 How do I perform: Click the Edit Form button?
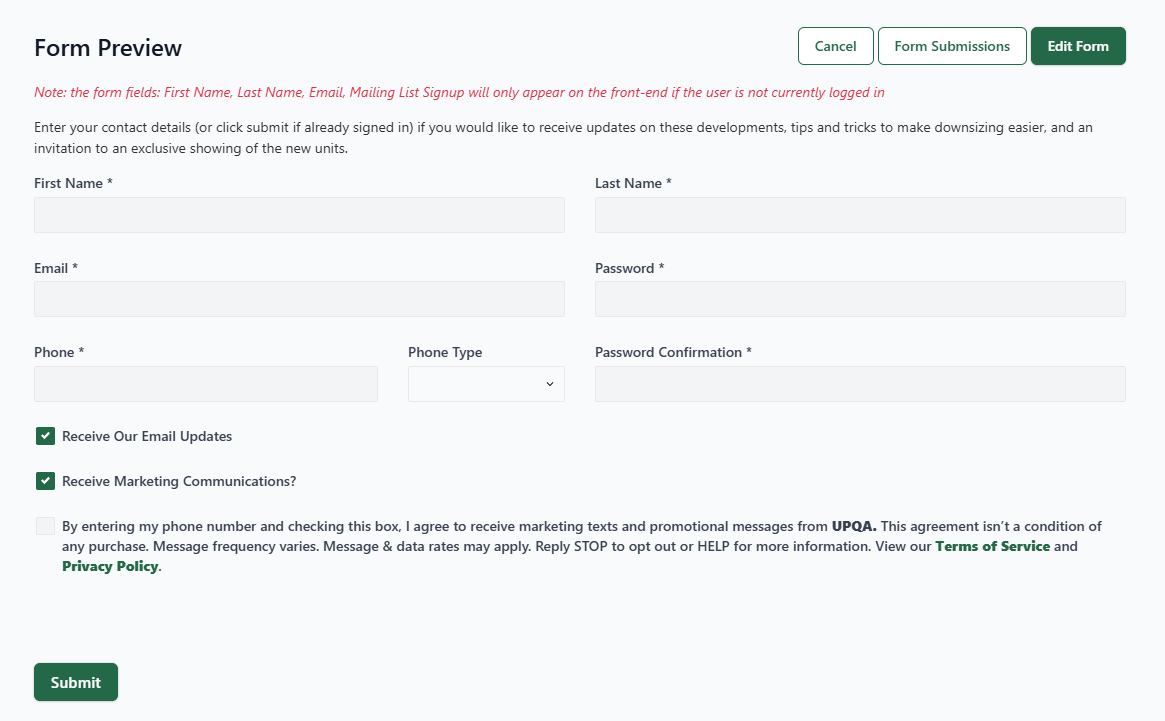[x=1078, y=45]
